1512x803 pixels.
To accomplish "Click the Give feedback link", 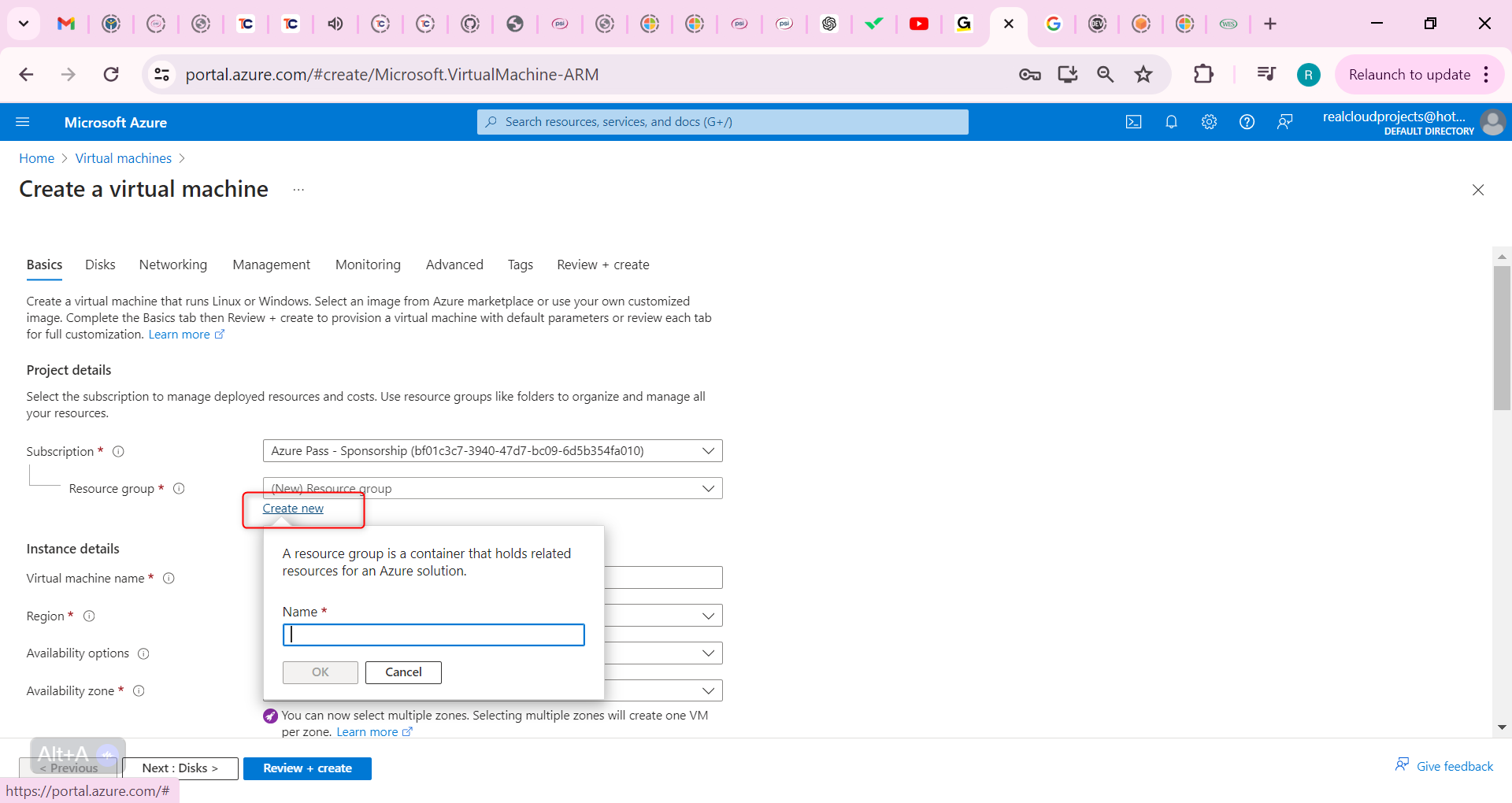I will (1444, 766).
